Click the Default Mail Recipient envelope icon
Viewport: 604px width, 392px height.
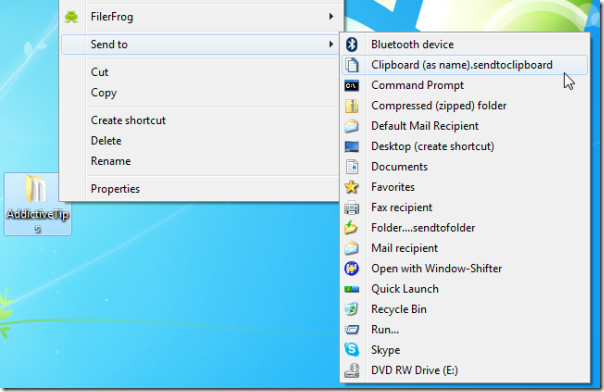pos(352,126)
